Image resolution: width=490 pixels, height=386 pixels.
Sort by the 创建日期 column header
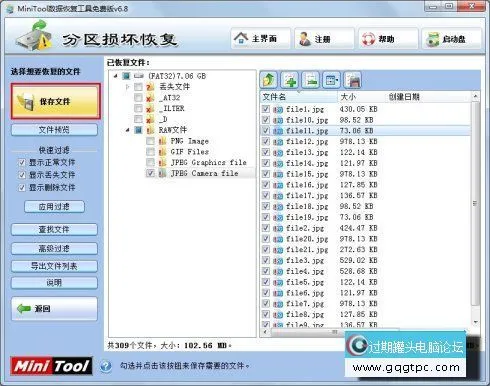pyautogui.click(x=428, y=97)
